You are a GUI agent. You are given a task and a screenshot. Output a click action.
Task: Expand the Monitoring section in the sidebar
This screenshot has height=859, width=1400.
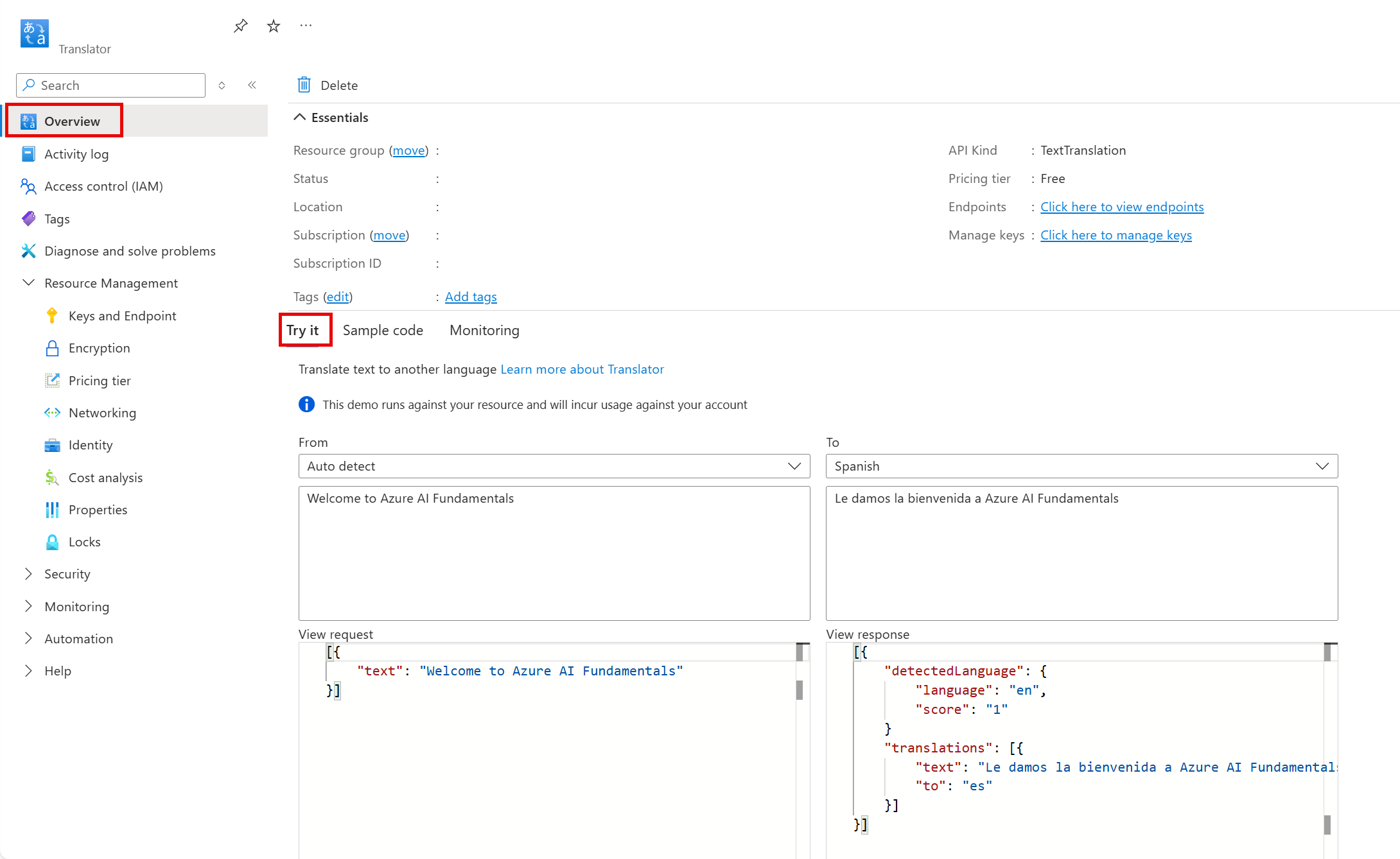[28, 606]
